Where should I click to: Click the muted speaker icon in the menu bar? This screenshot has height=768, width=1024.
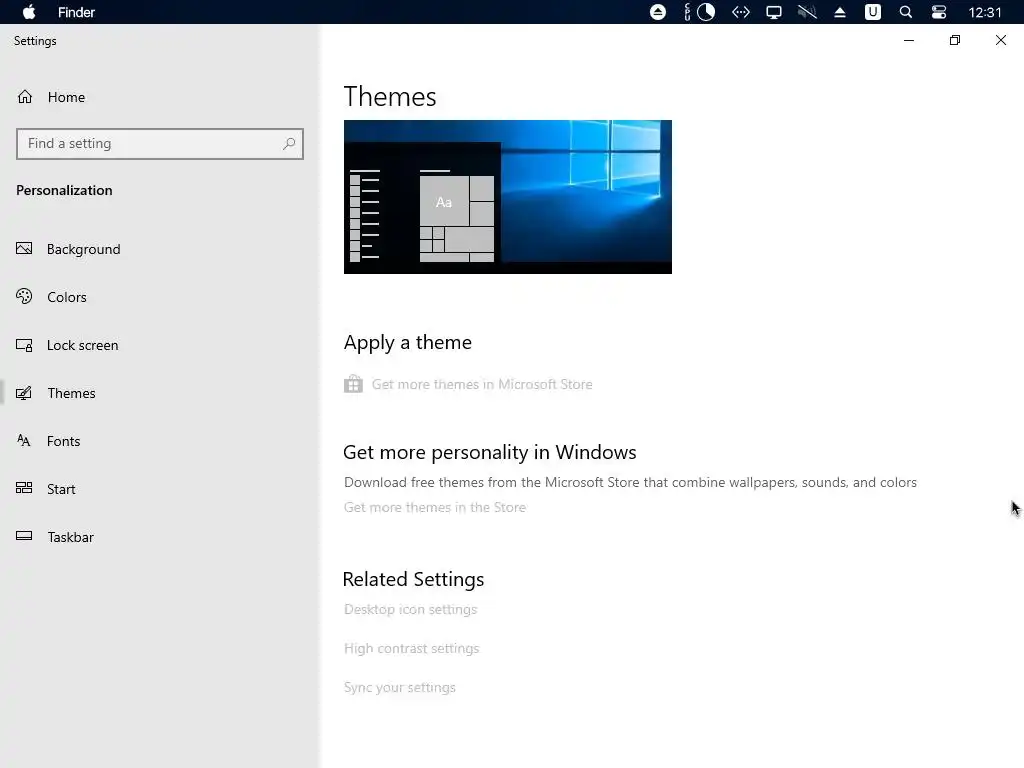[x=807, y=12]
